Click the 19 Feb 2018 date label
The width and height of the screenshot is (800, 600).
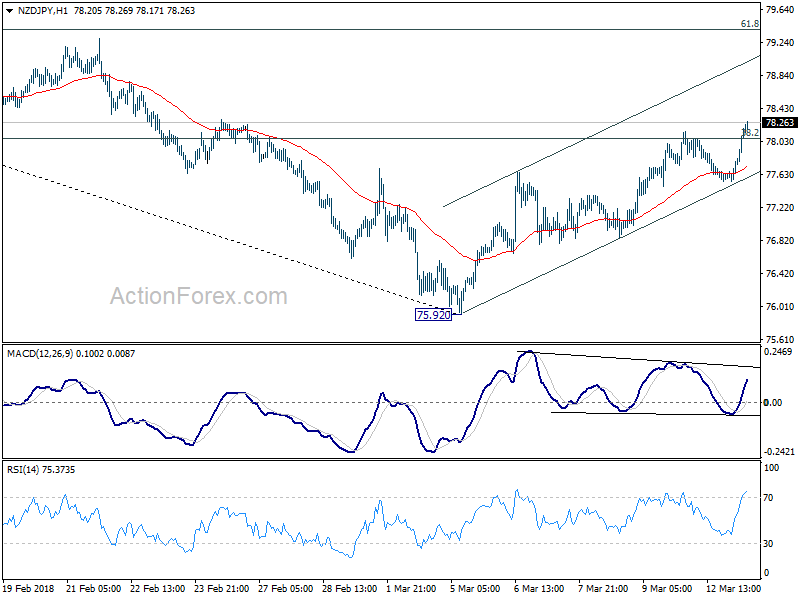click(29, 589)
